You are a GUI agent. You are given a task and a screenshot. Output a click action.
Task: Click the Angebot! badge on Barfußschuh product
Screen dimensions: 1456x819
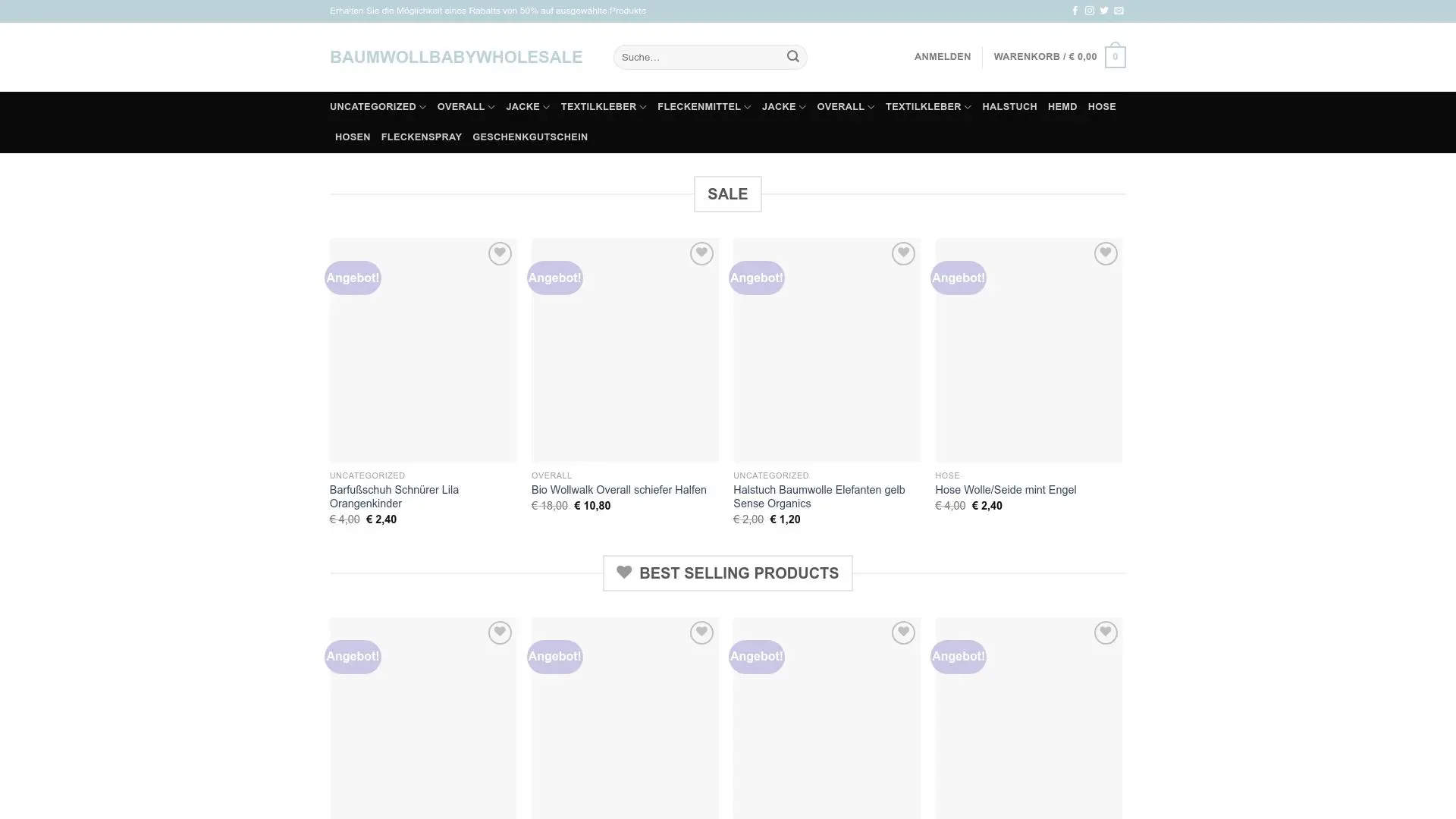353,278
